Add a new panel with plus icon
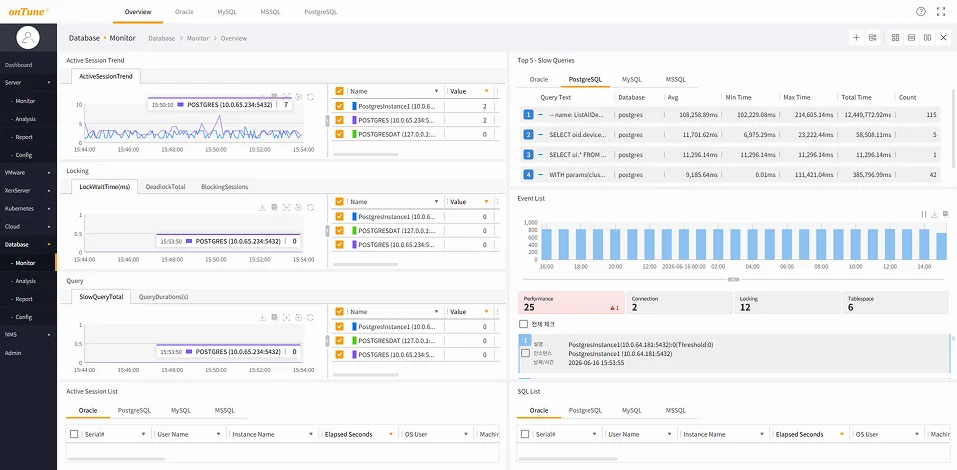 click(x=856, y=38)
